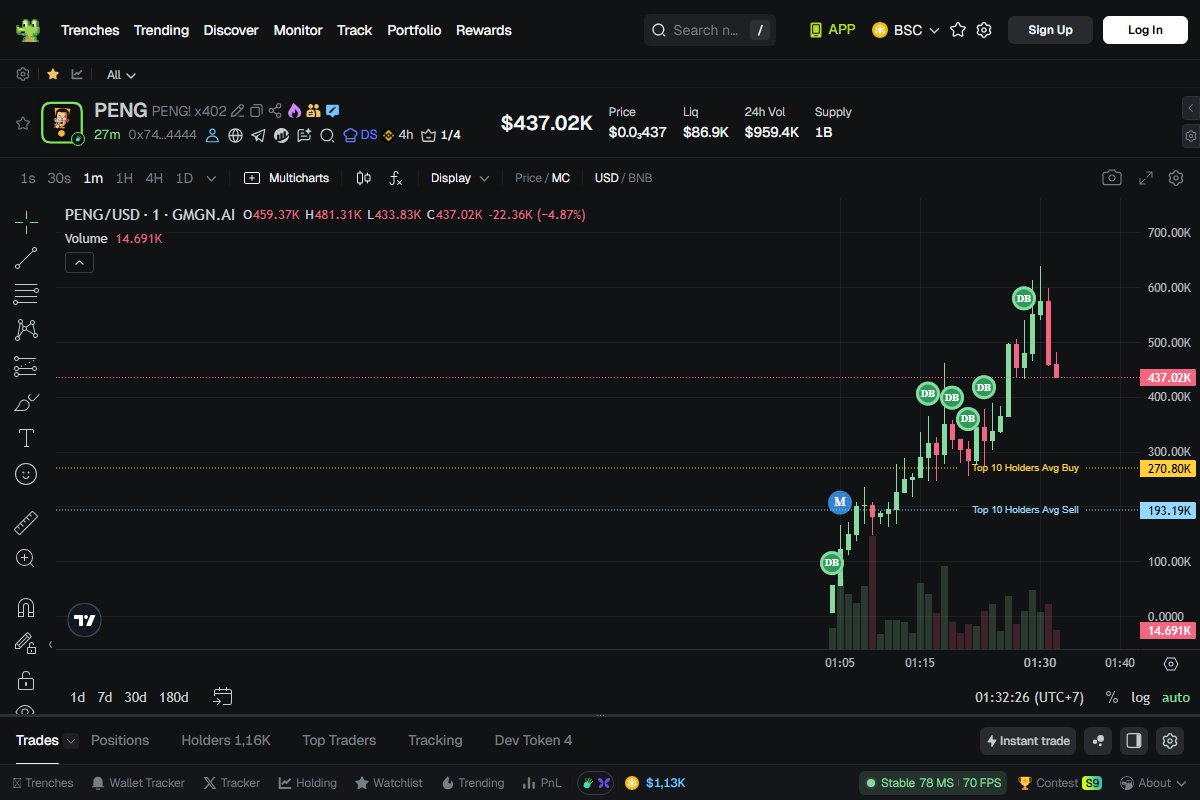This screenshot has width=1200, height=800.
Task: Toggle auto scale on chart
Action: click(x=1176, y=697)
